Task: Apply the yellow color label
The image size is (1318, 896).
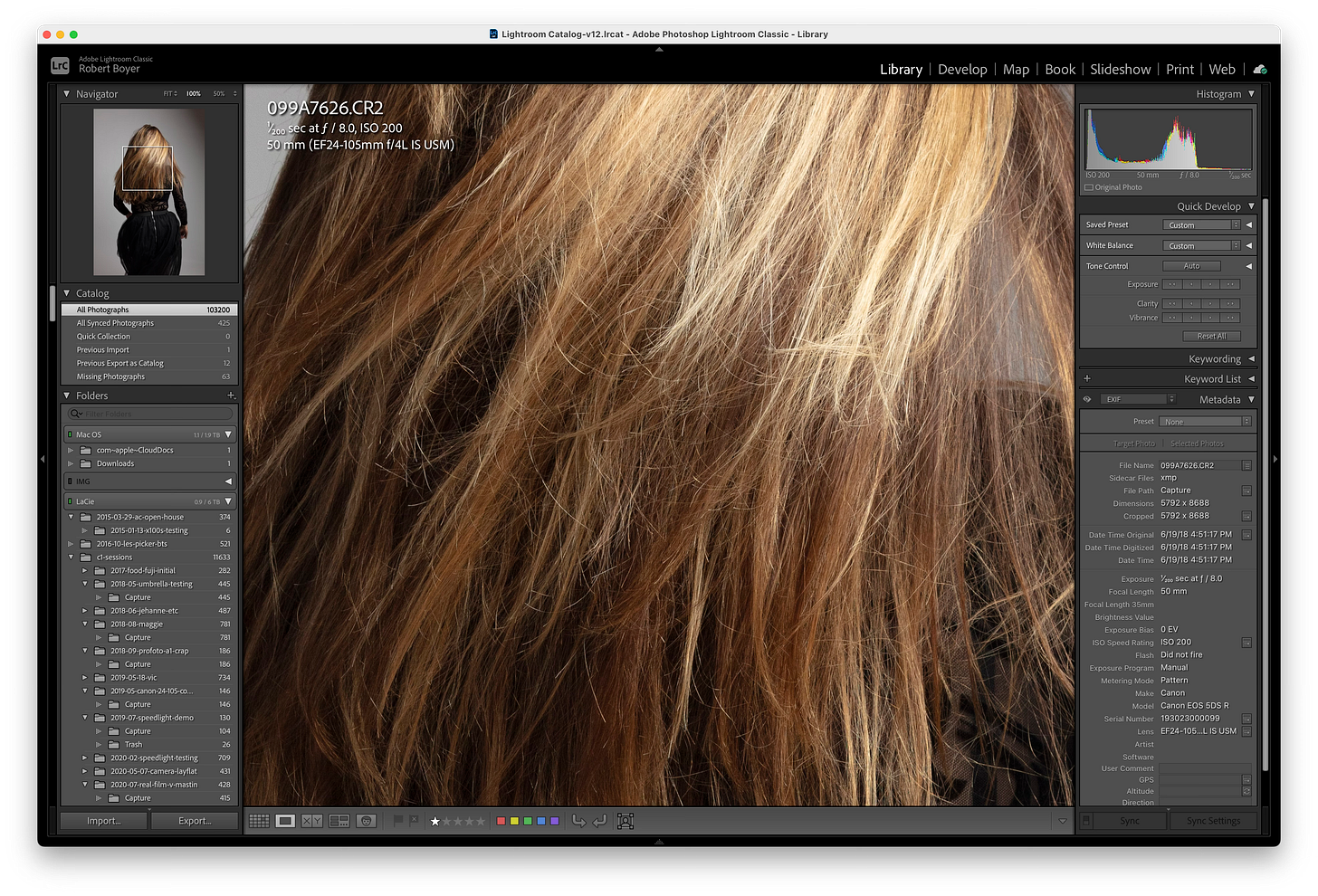Action: 514,821
